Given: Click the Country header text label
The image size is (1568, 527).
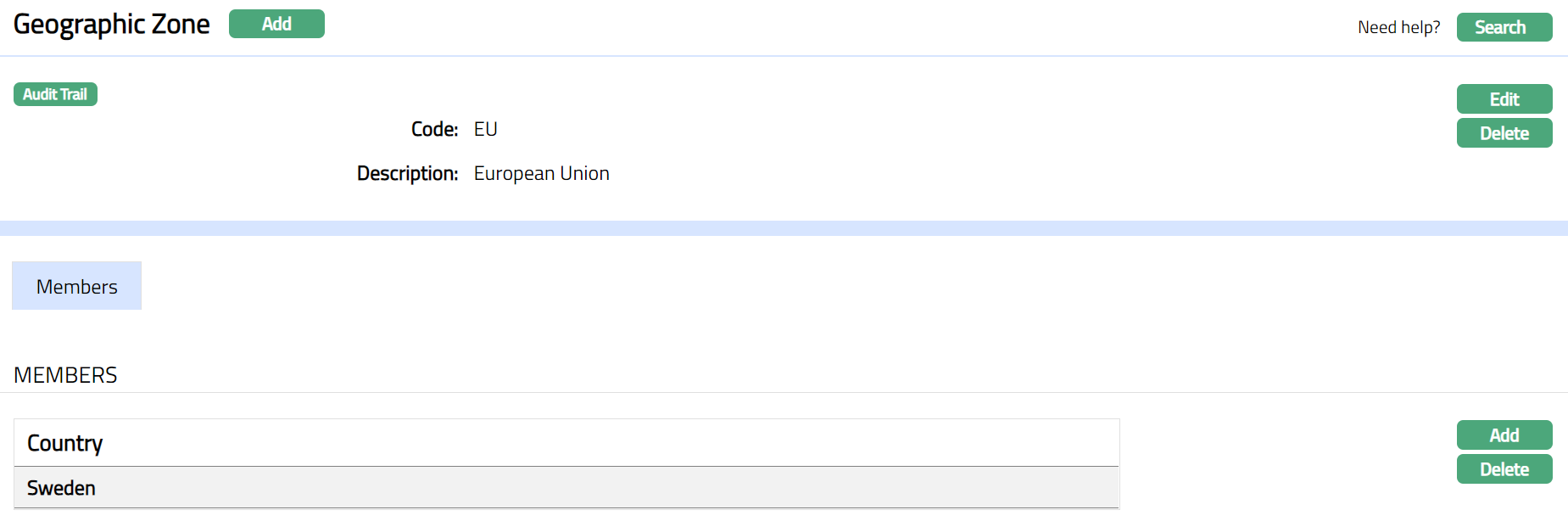Looking at the screenshot, I should [64, 443].
